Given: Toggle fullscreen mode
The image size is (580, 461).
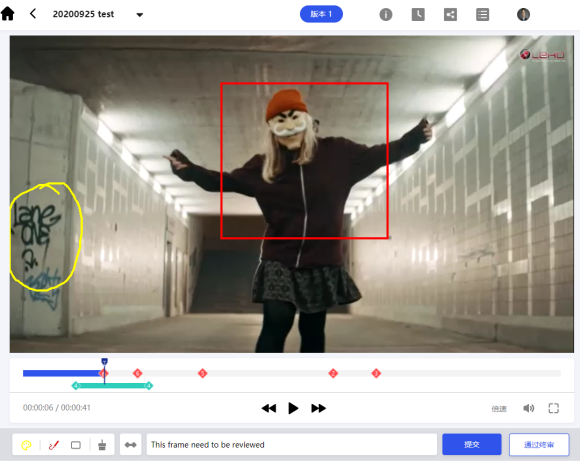Looking at the screenshot, I should (553, 408).
